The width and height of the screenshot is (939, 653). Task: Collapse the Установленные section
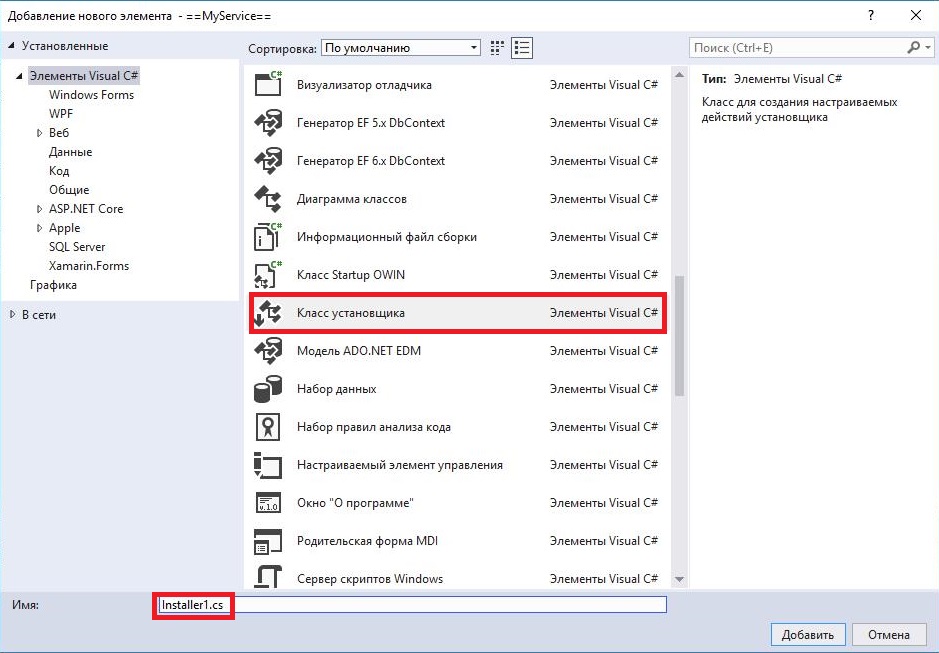point(12,46)
